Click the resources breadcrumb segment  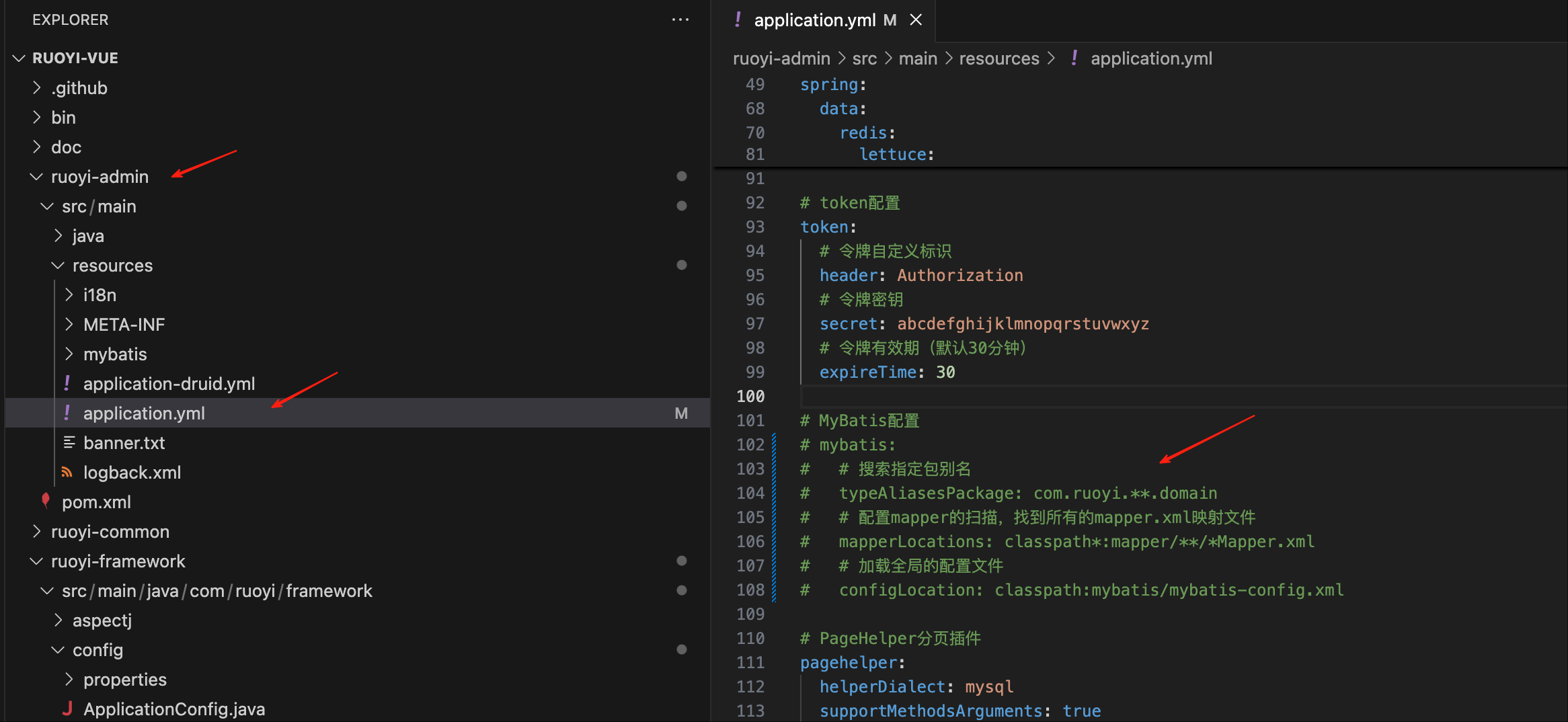(998, 58)
